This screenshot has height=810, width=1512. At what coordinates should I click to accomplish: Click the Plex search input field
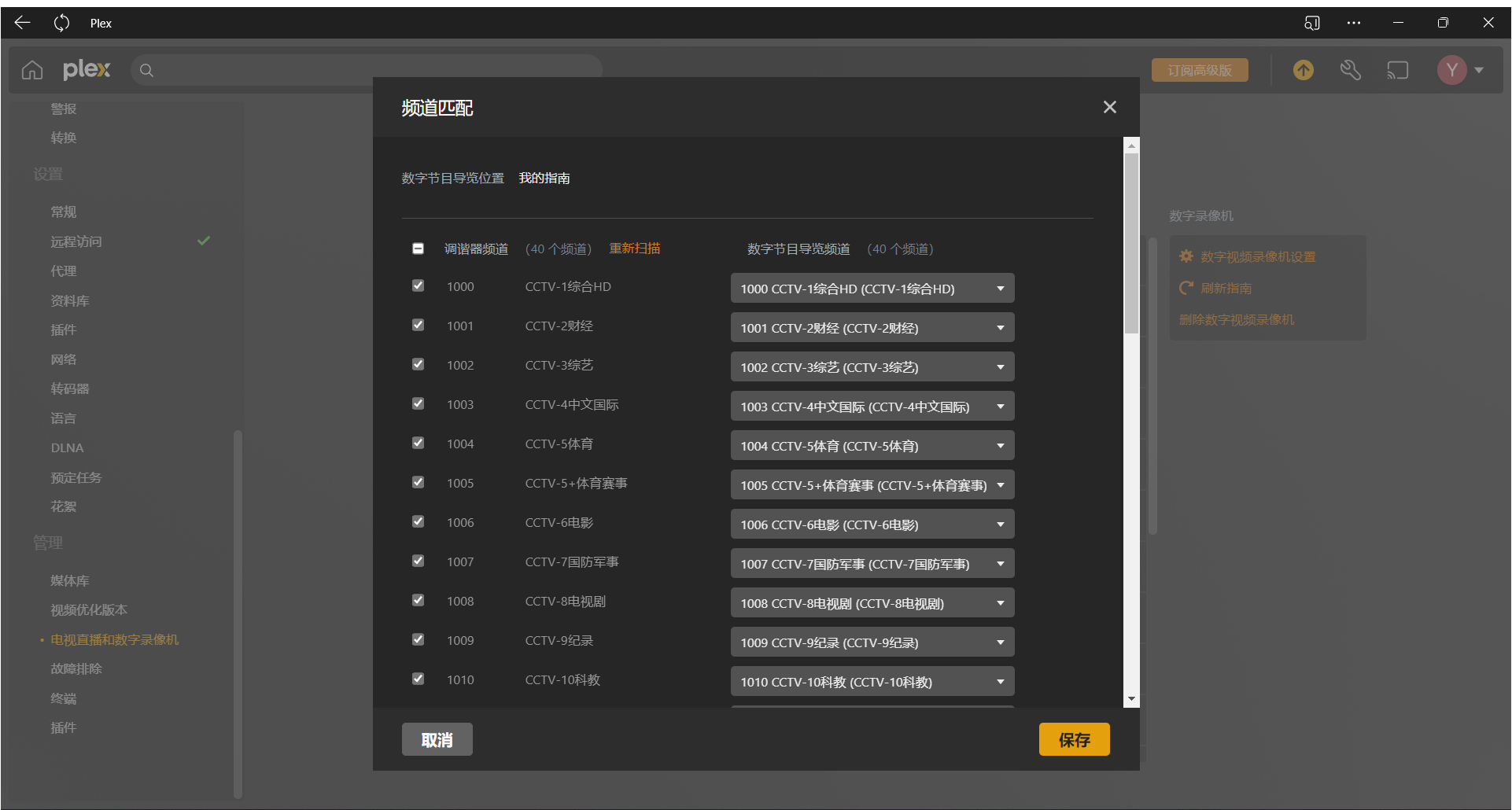[370, 71]
